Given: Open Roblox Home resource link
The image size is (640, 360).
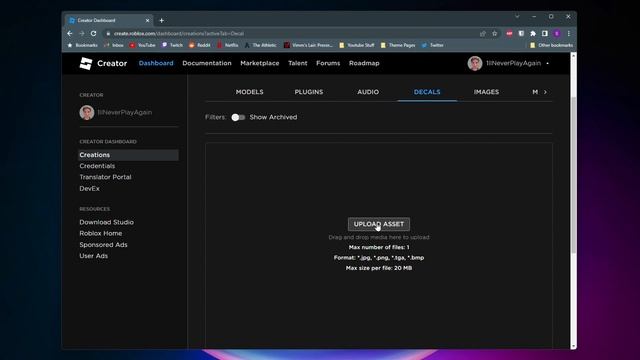Looking at the screenshot, I should [x=100, y=233].
